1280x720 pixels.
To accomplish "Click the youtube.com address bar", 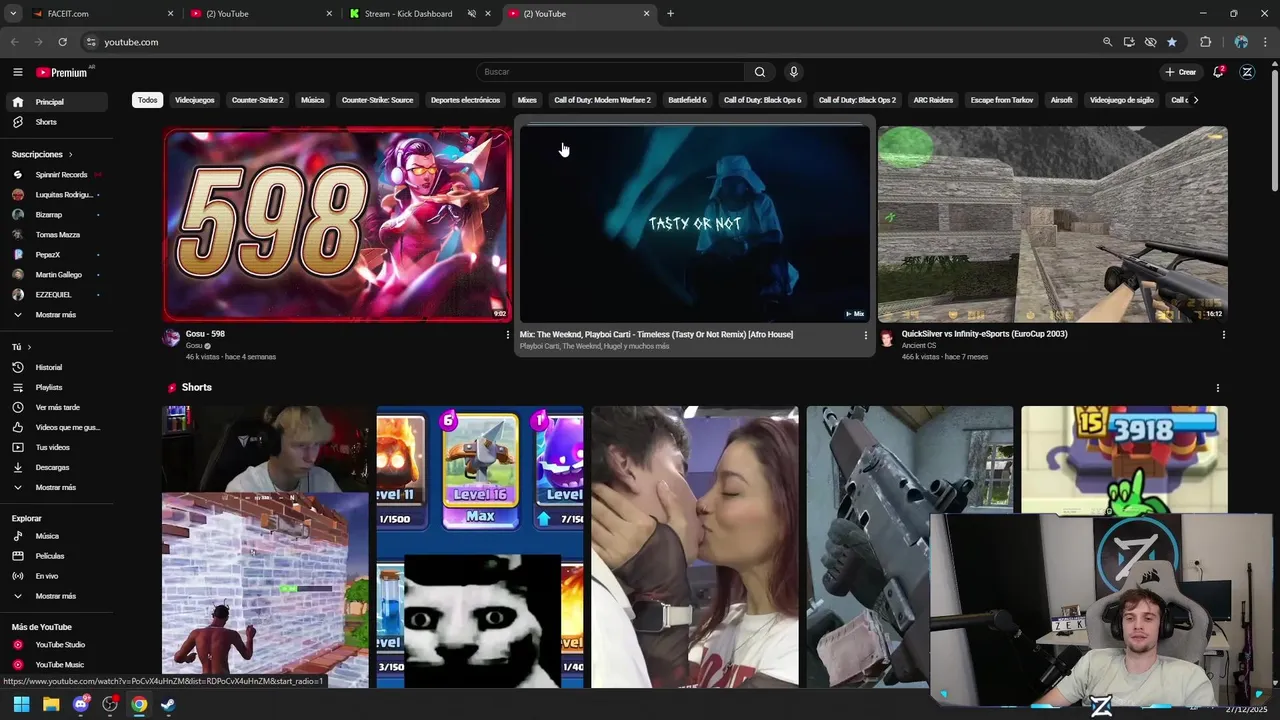I will tap(590, 42).
